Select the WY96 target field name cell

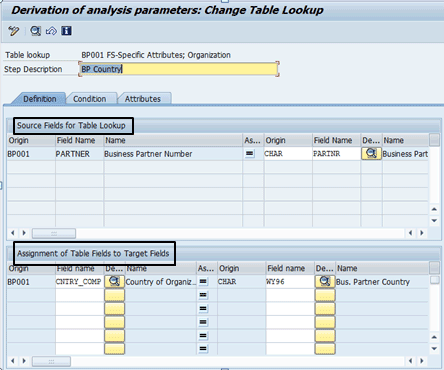290,282
